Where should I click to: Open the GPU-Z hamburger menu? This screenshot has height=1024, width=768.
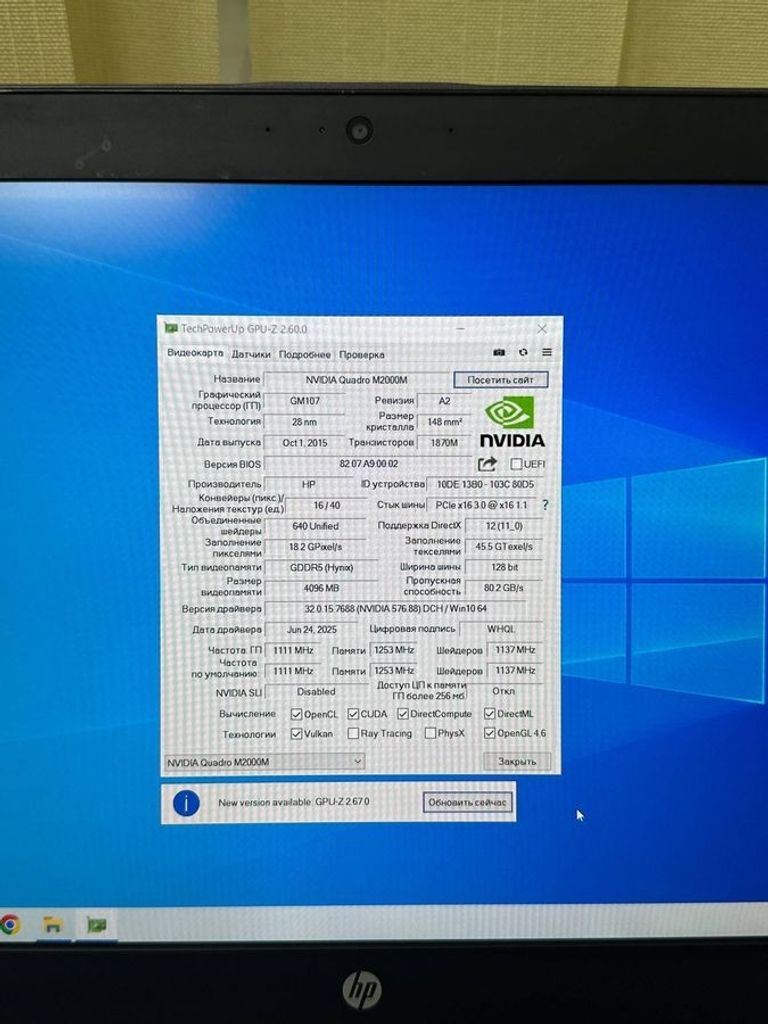(547, 353)
